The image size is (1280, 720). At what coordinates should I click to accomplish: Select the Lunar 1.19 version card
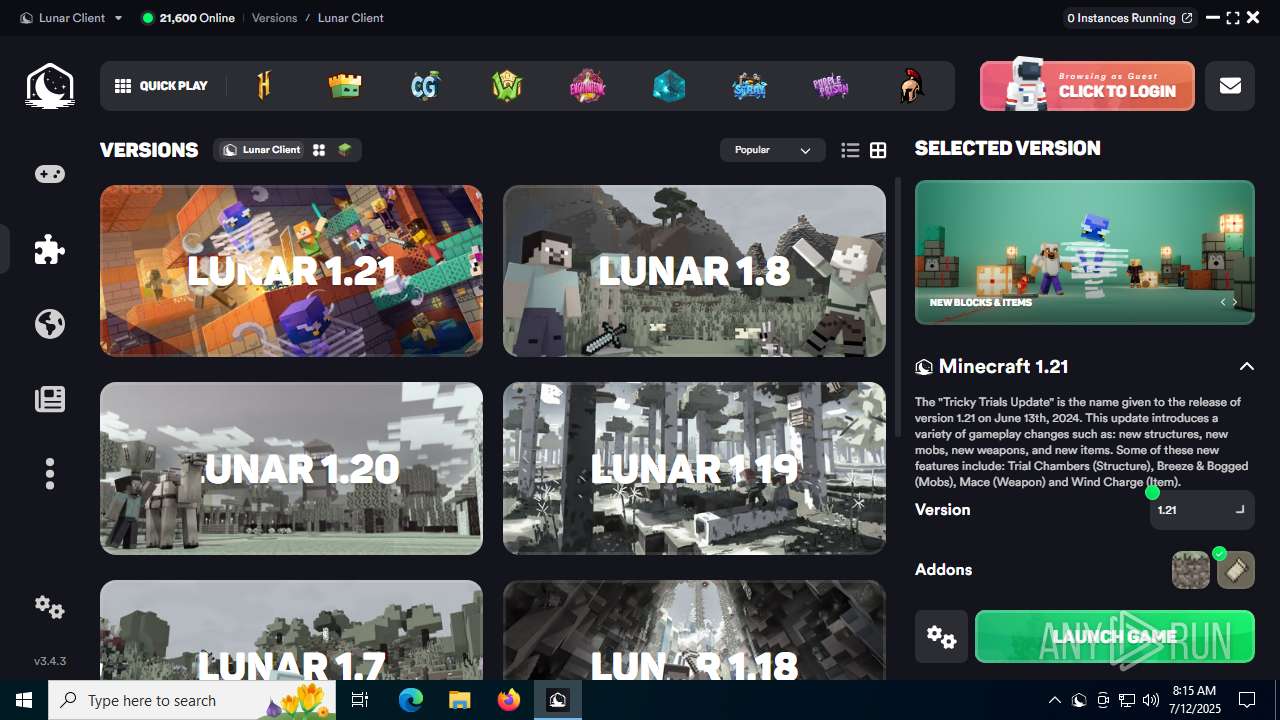694,468
